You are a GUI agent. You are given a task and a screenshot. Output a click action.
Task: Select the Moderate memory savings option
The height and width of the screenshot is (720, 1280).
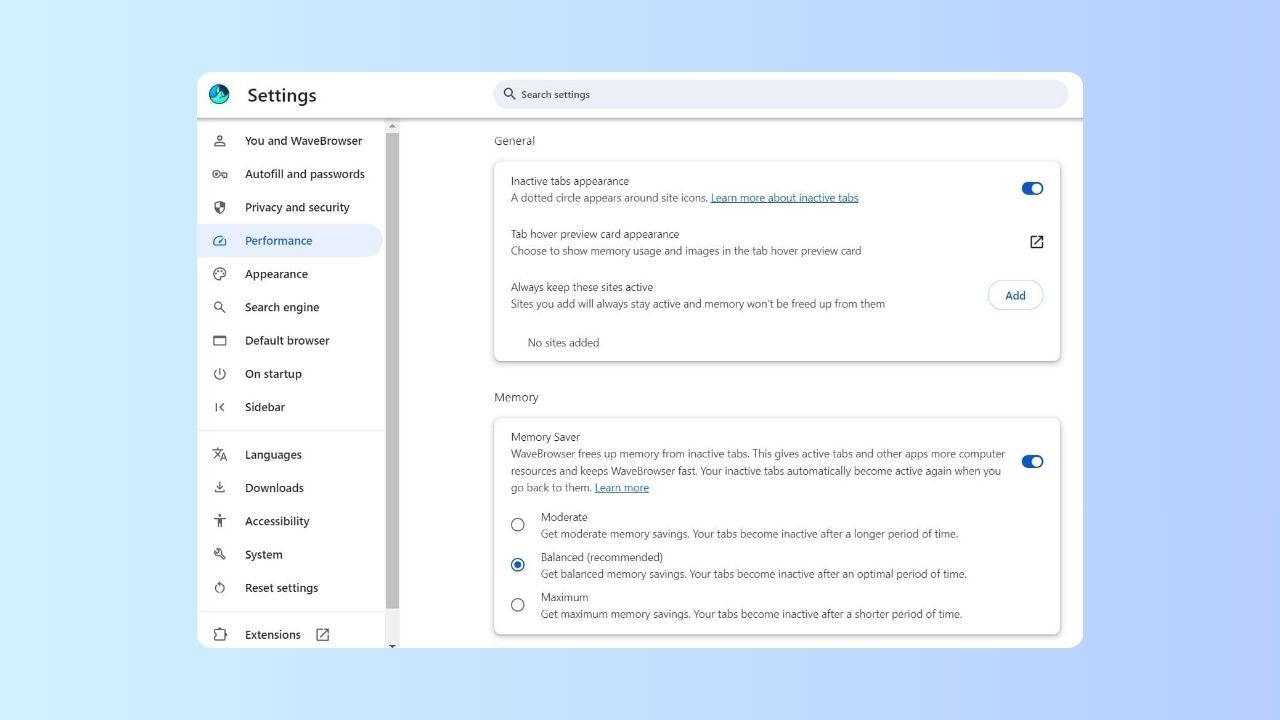tap(518, 525)
